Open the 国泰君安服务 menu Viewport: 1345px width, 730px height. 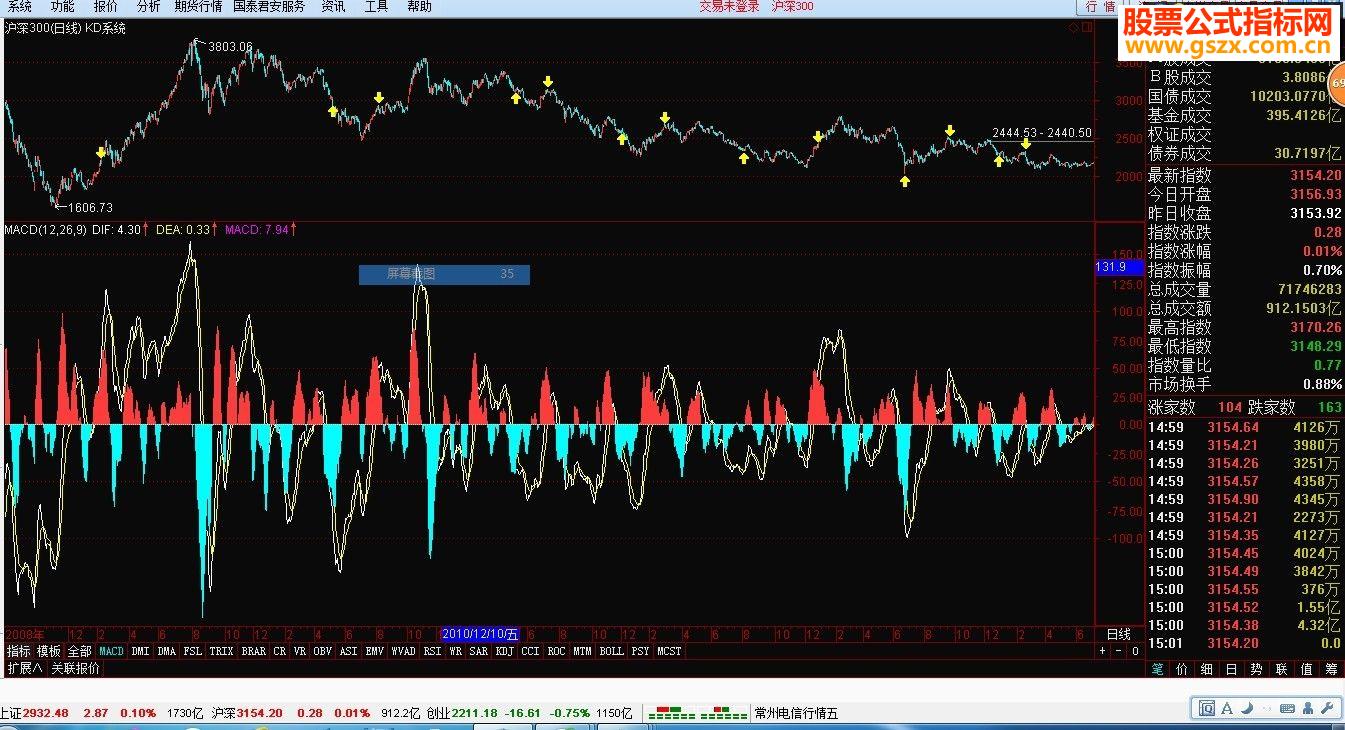269,6
